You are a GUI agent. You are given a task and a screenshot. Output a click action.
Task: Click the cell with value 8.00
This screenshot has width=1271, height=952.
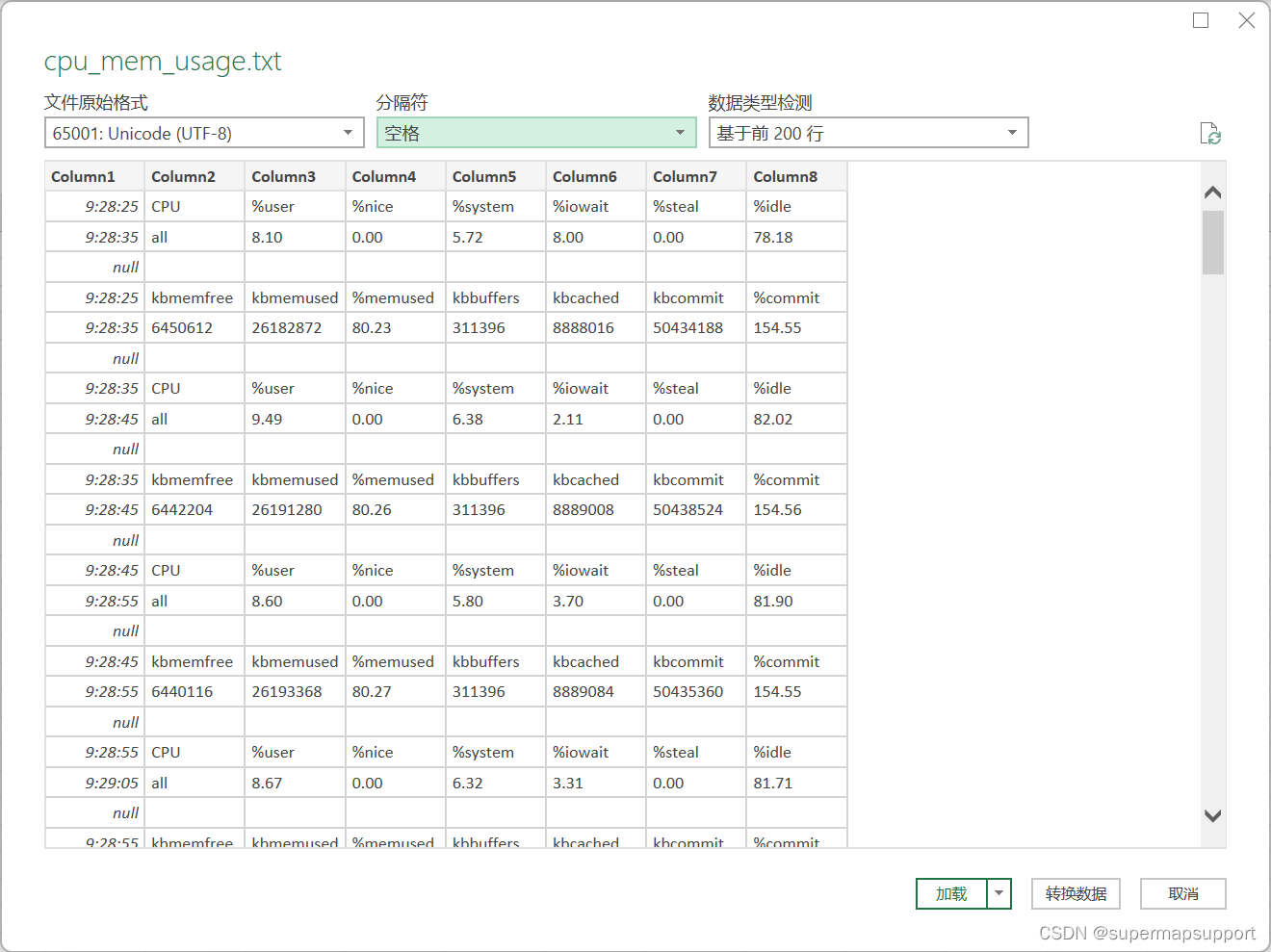tap(596, 237)
